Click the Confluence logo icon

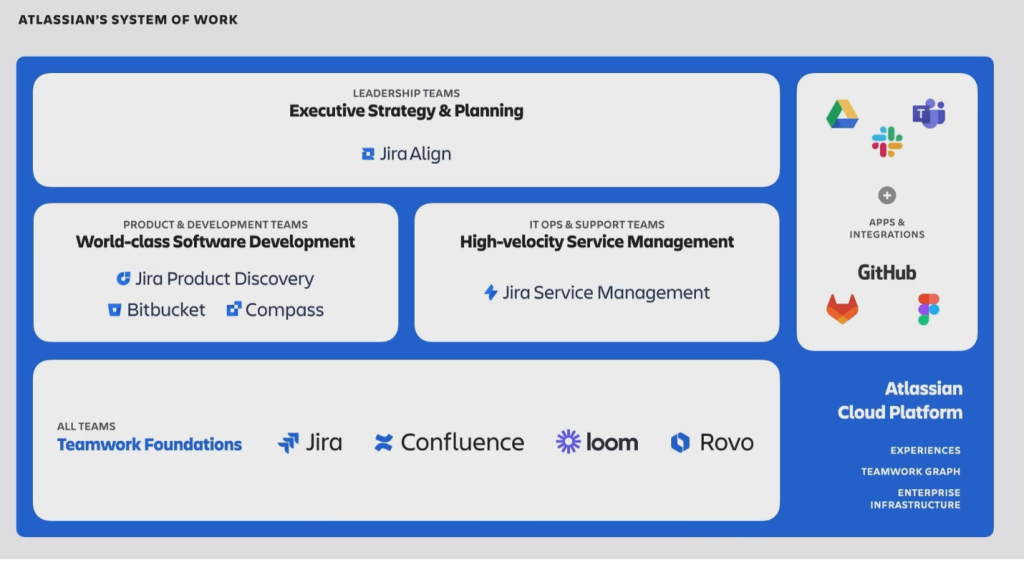[383, 442]
